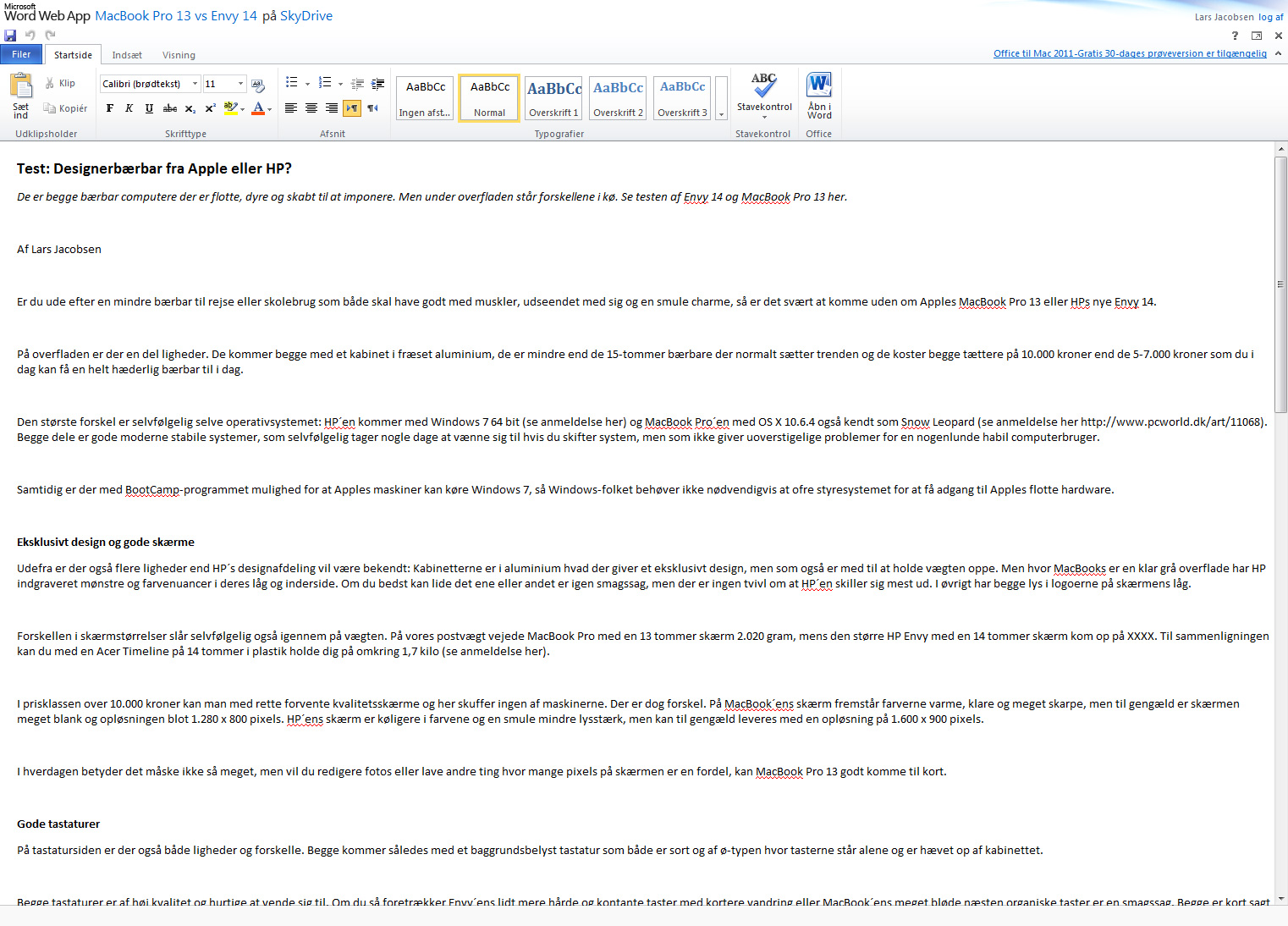Image resolution: width=1288 pixels, height=926 pixels.
Task: Toggle right-to-left text direction
Action: pyautogui.click(x=373, y=108)
